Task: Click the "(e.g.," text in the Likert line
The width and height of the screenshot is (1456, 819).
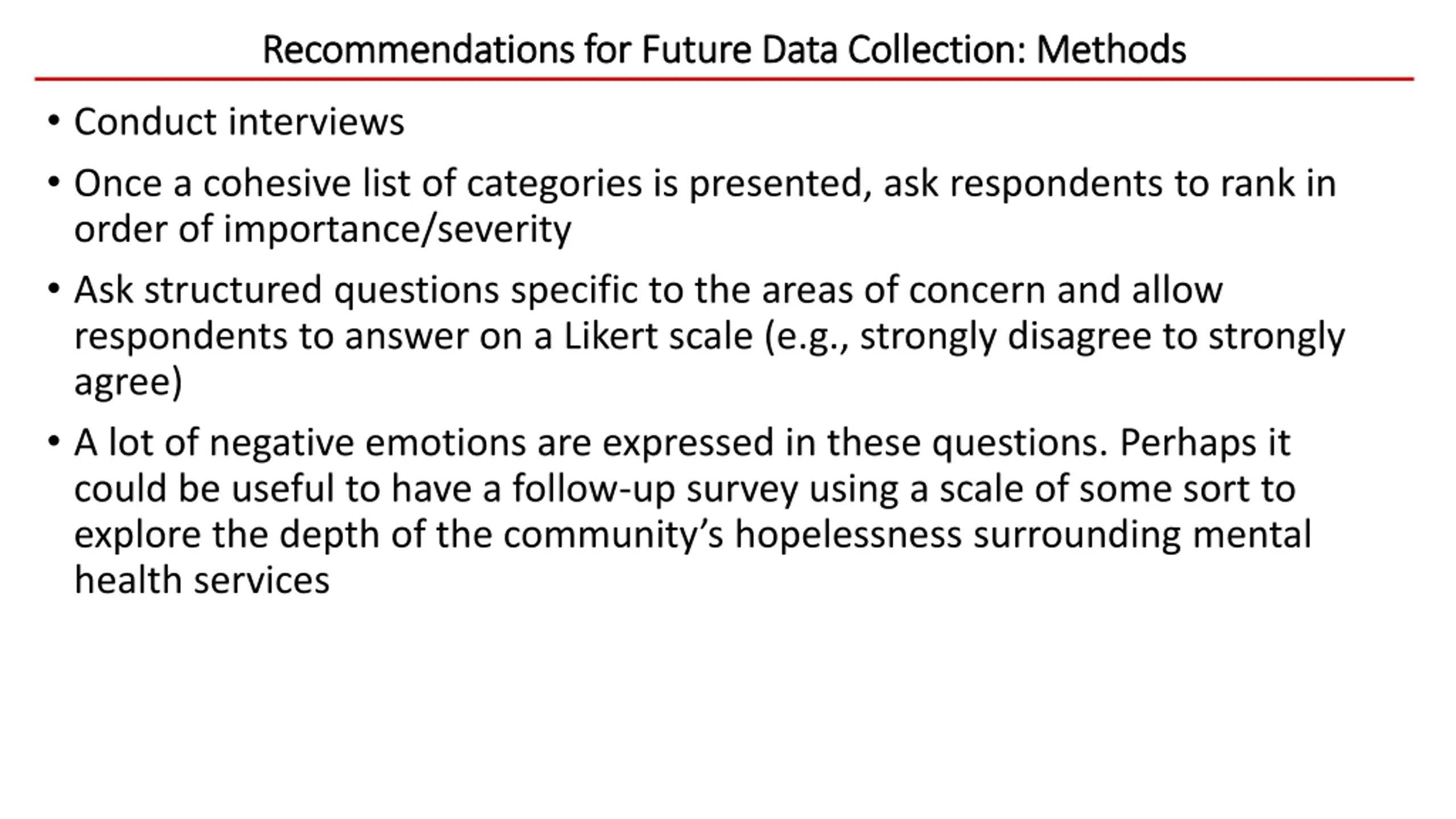Action: click(806, 337)
